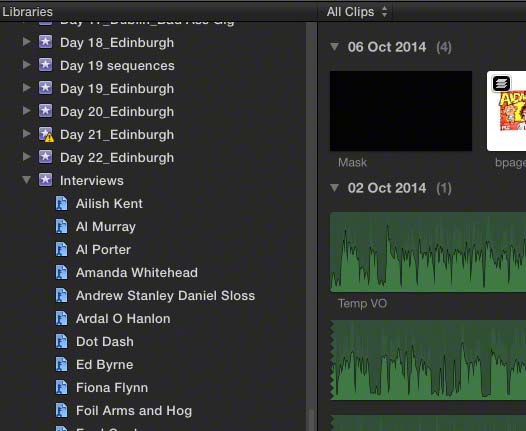The height and width of the screenshot is (431, 526).
Task: Select the bpage clip thumbnail
Action: click(x=507, y=111)
